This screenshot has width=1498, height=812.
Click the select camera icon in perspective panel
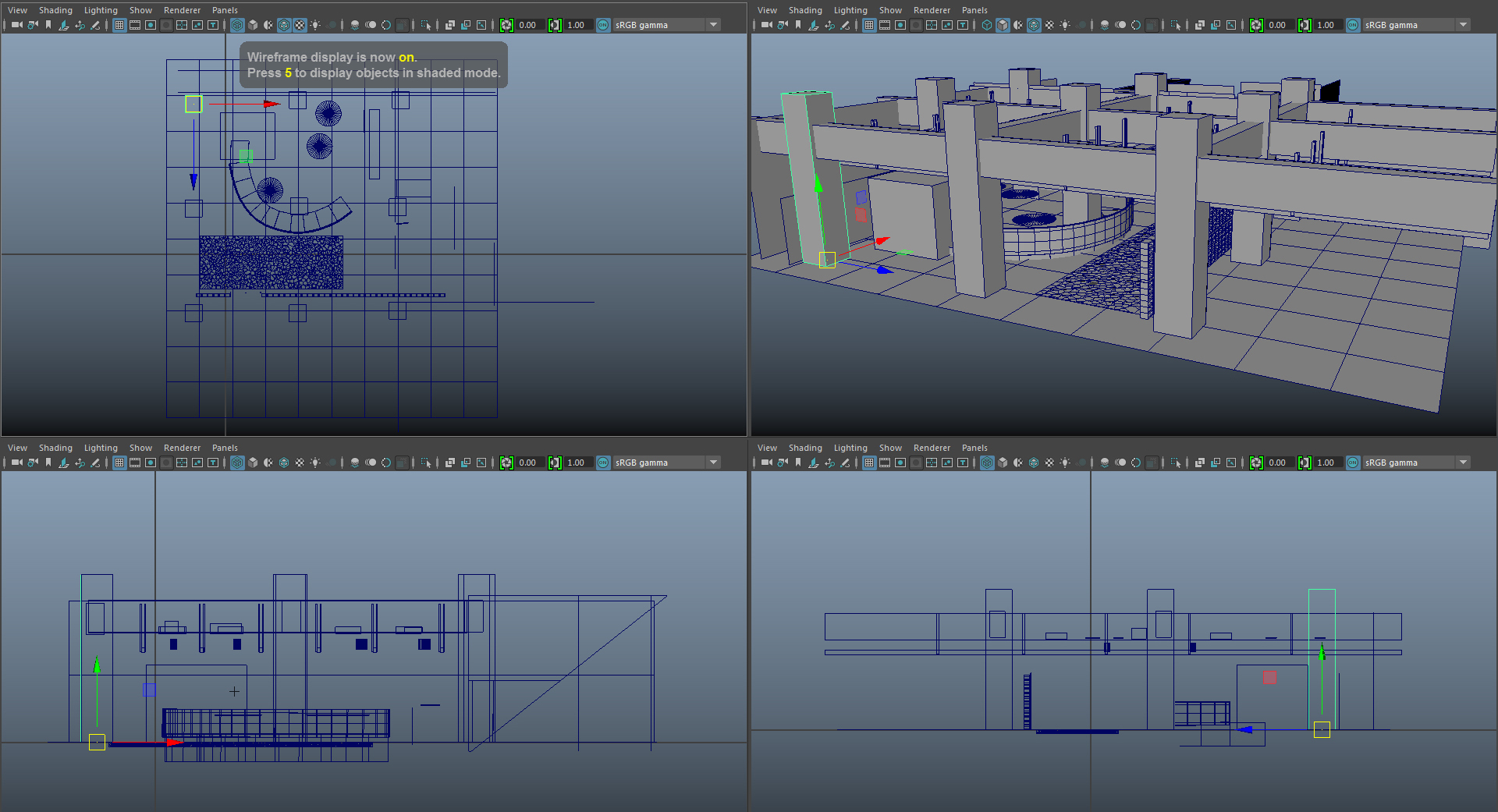766,25
